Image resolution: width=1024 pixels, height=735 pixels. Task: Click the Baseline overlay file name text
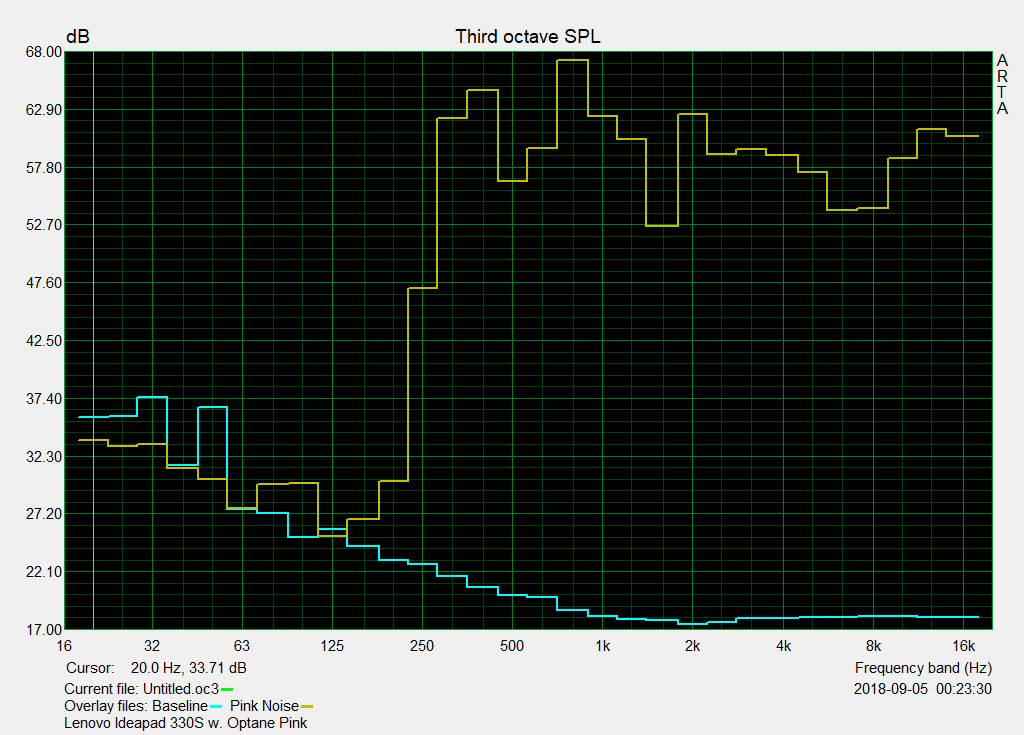(179, 706)
